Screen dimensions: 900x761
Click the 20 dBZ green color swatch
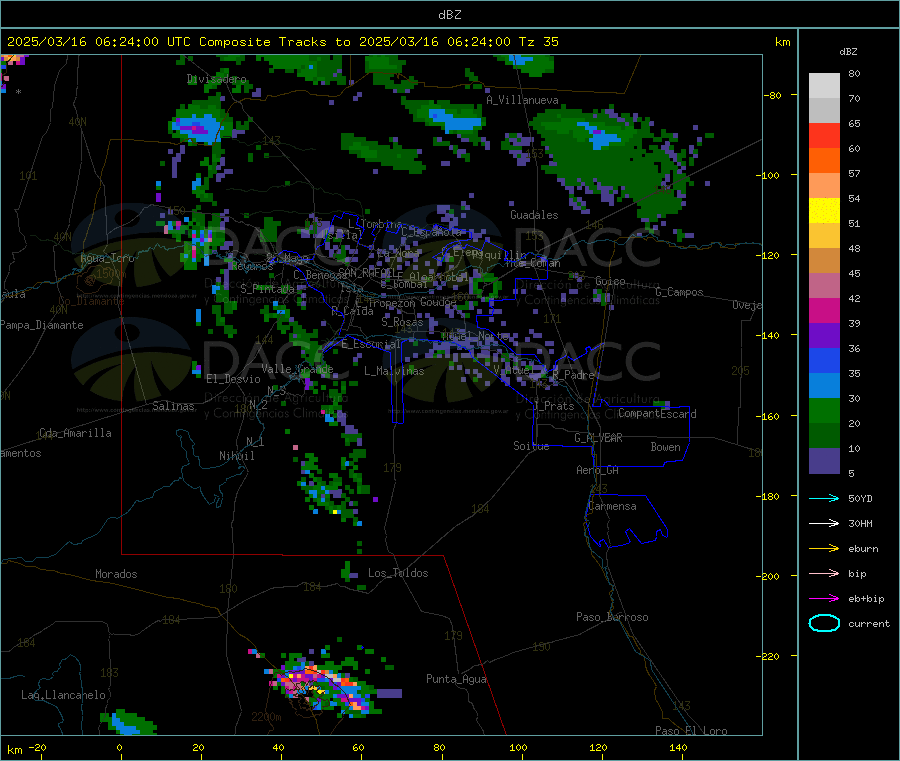[x=824, y=410]
